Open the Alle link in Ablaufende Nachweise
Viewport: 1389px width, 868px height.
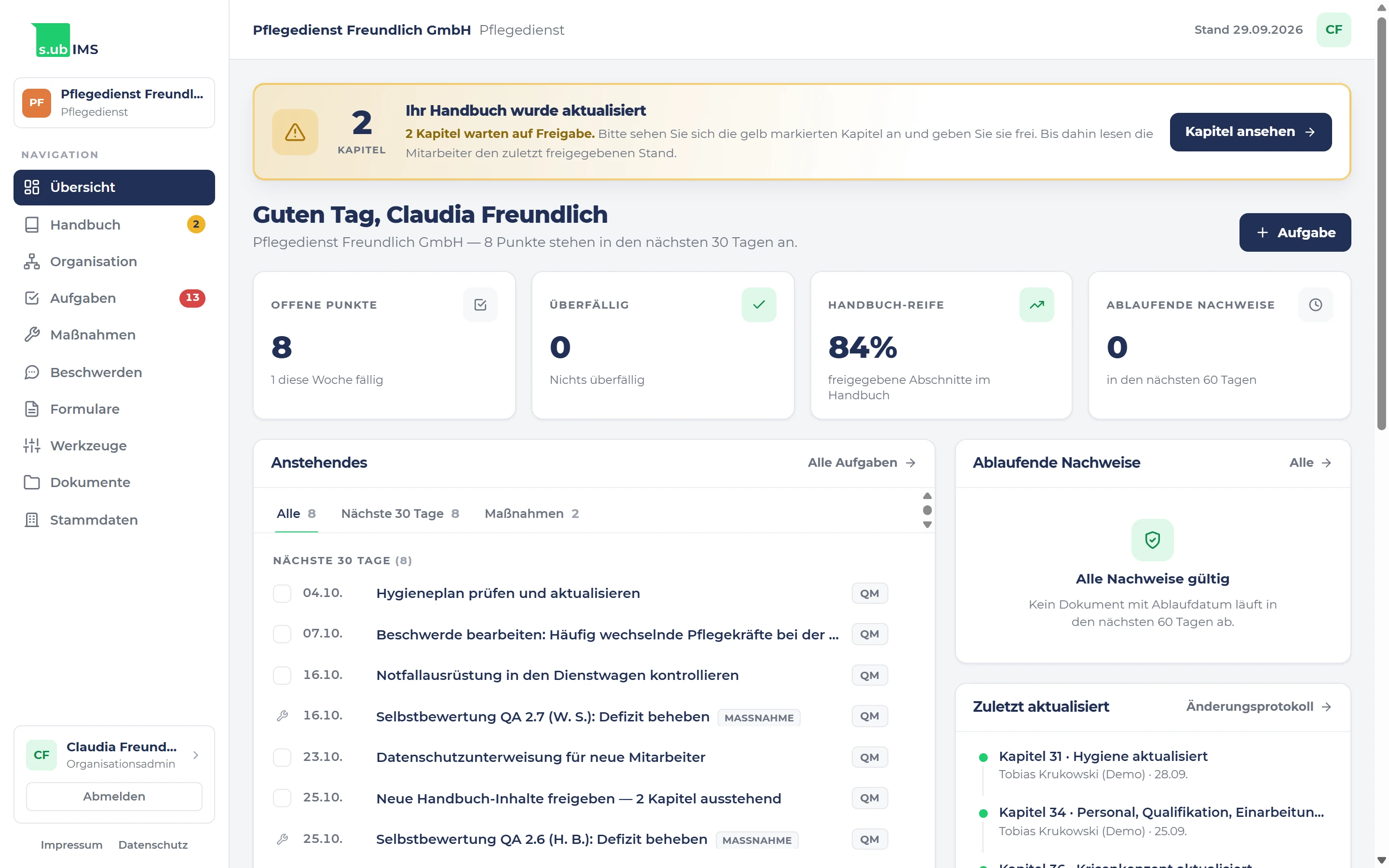point(1310,463)
